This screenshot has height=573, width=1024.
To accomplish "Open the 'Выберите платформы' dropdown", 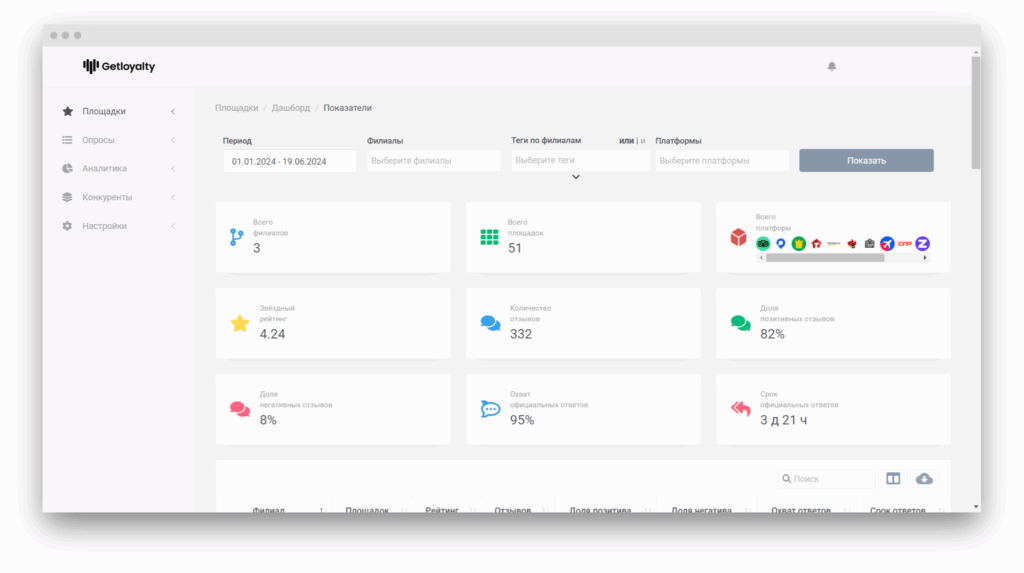I will pos(721,160).
